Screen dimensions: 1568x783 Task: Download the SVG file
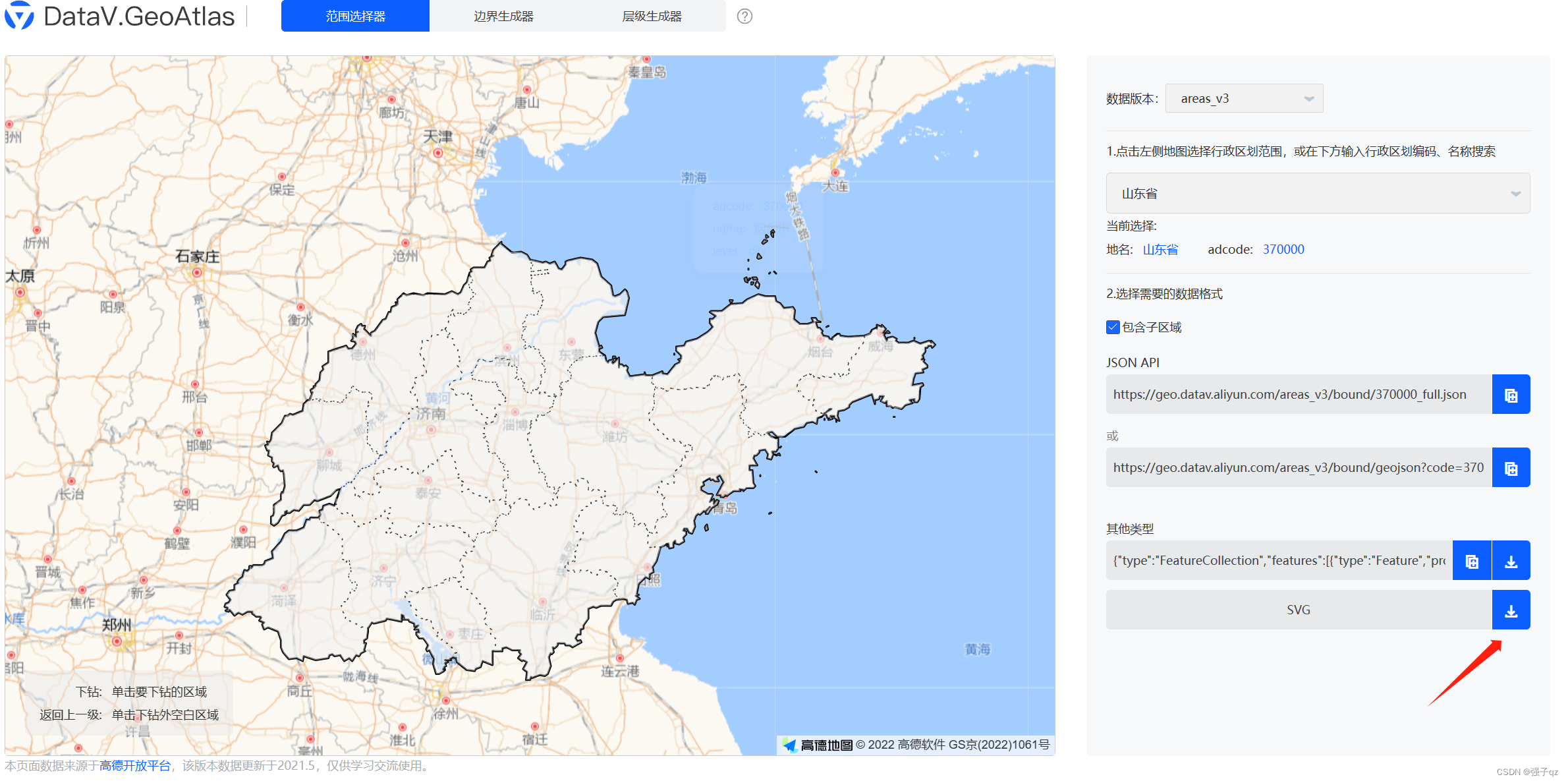tap(1511, 610)
